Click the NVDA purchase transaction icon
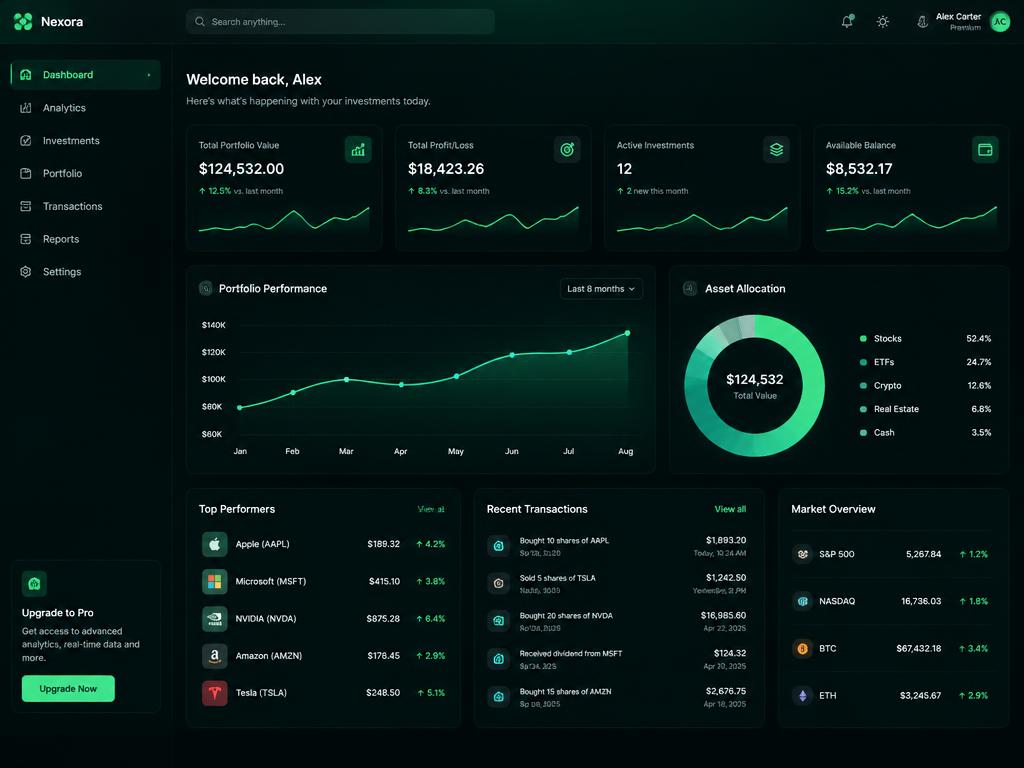Image resolution: width=1024 pixels, height=768 pixels. click(x=498, y=621)
